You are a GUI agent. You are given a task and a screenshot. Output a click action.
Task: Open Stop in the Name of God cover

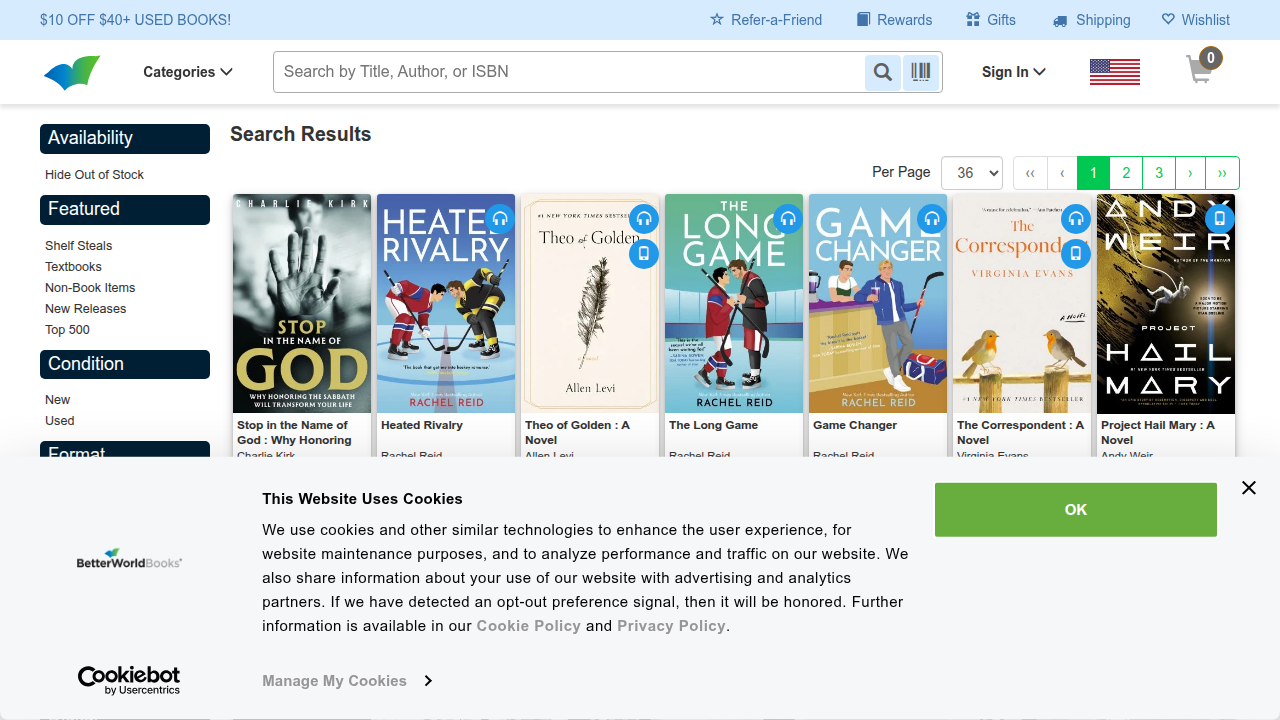point(302,304)
